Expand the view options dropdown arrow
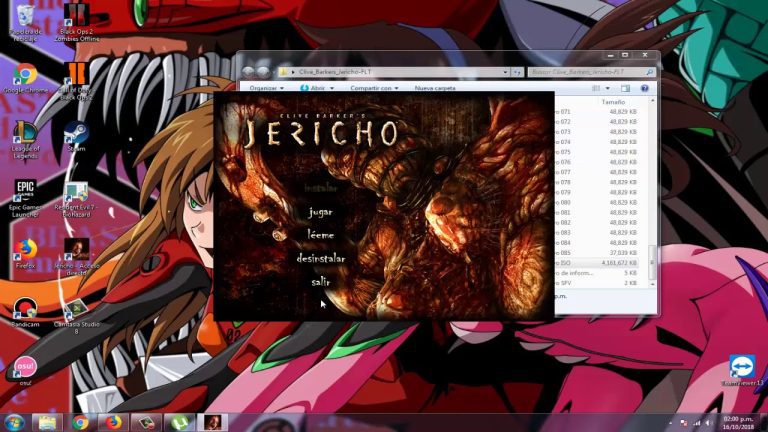 (x=608, y=88)
